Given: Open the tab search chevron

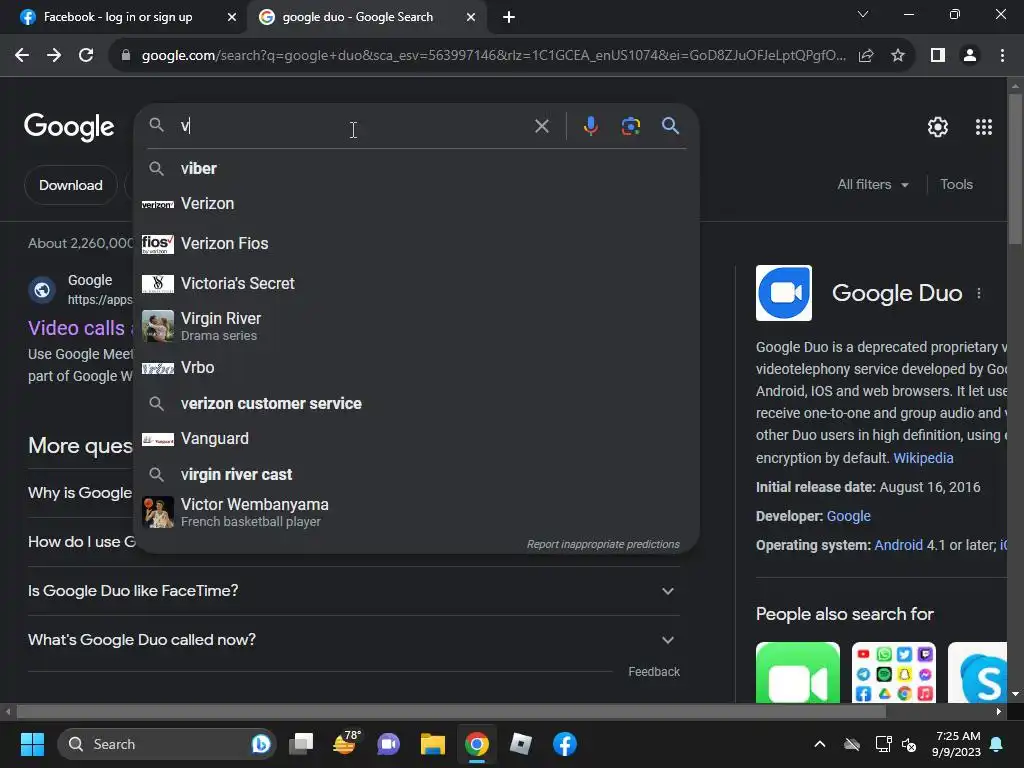Looking at the screenshot, I should 863,14.
